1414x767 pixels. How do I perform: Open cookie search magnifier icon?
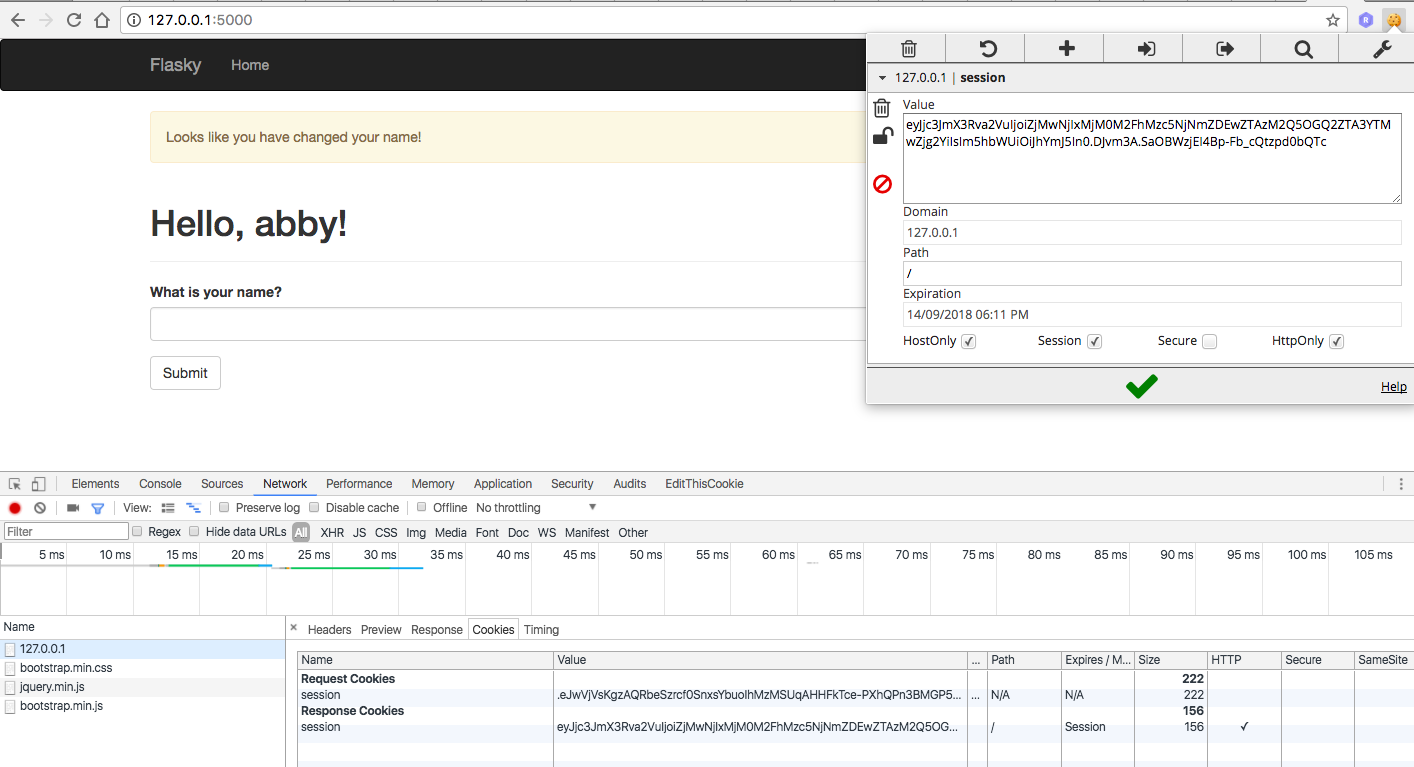click(x=1303, y=49)
